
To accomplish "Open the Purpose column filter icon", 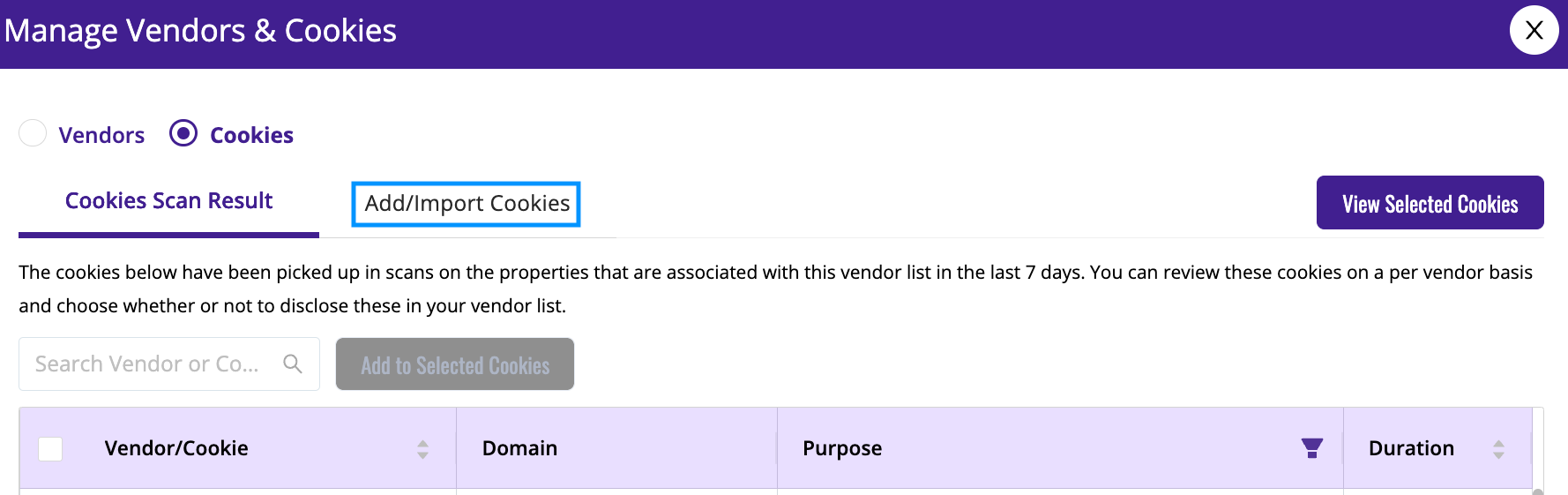I will pos(1312,448).
